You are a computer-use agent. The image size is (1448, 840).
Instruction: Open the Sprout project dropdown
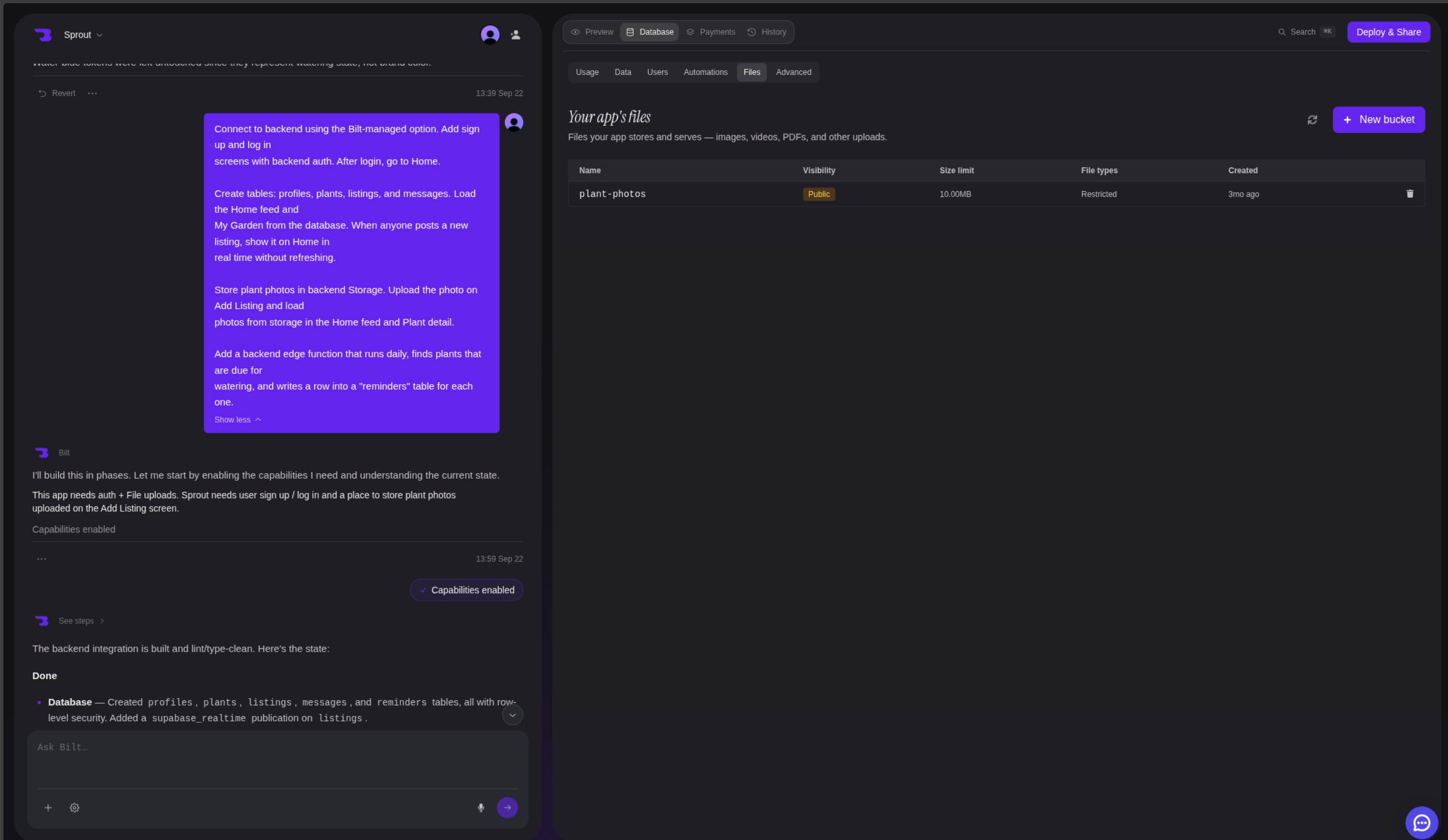click(x=83, y=35)
